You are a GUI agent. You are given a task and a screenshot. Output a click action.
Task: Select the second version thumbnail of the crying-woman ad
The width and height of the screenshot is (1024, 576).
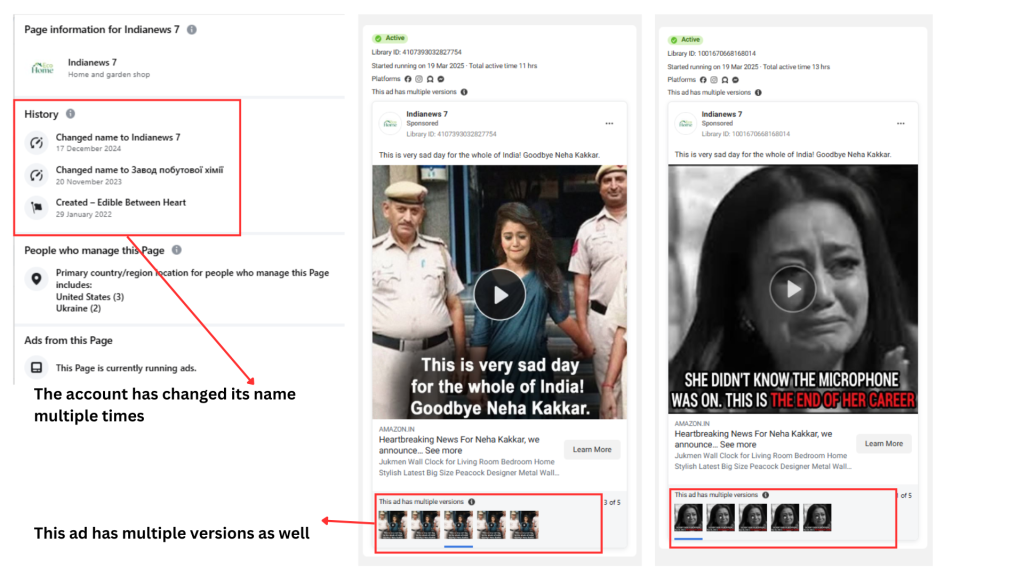pyautogui.click(x=721, y=517)
